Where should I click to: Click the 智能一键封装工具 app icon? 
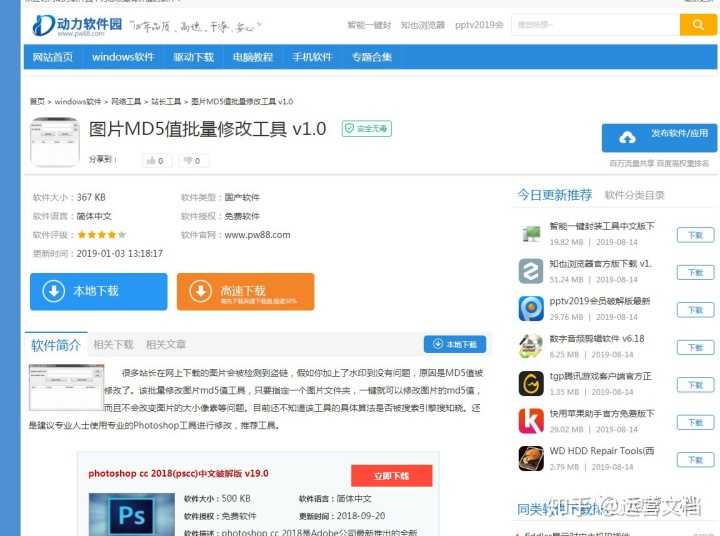[531, 234]
